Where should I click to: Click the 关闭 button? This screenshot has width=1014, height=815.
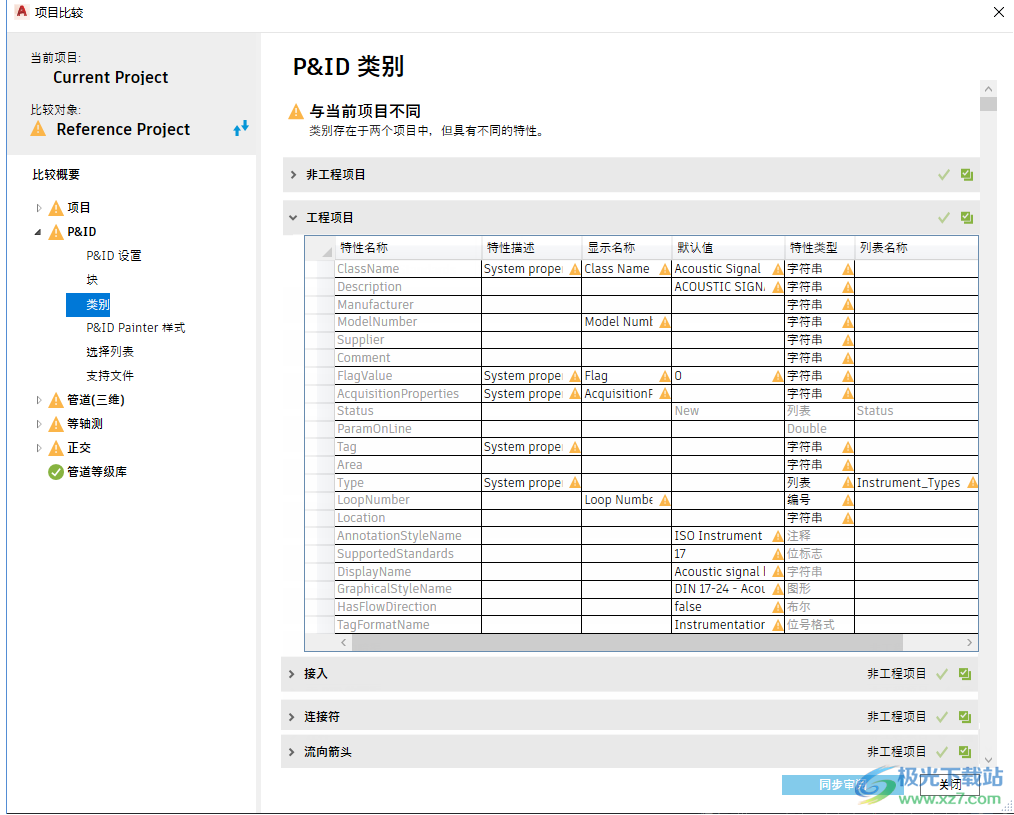(x=950, y=785)
